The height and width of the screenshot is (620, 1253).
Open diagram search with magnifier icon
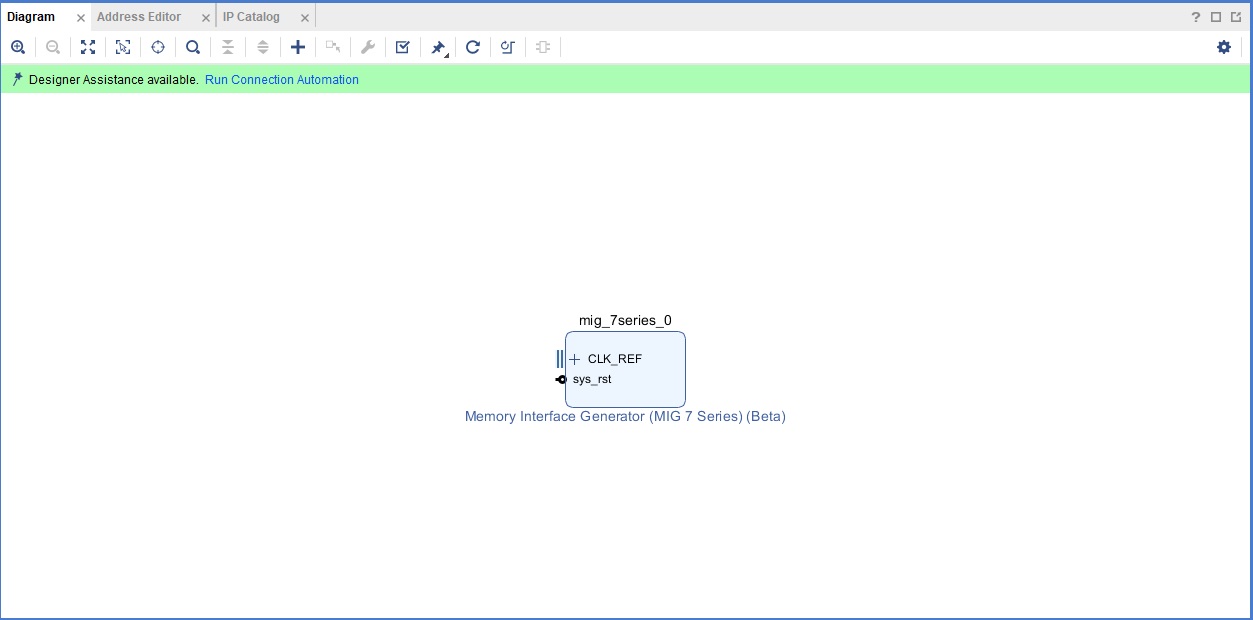tap(193, 47)
